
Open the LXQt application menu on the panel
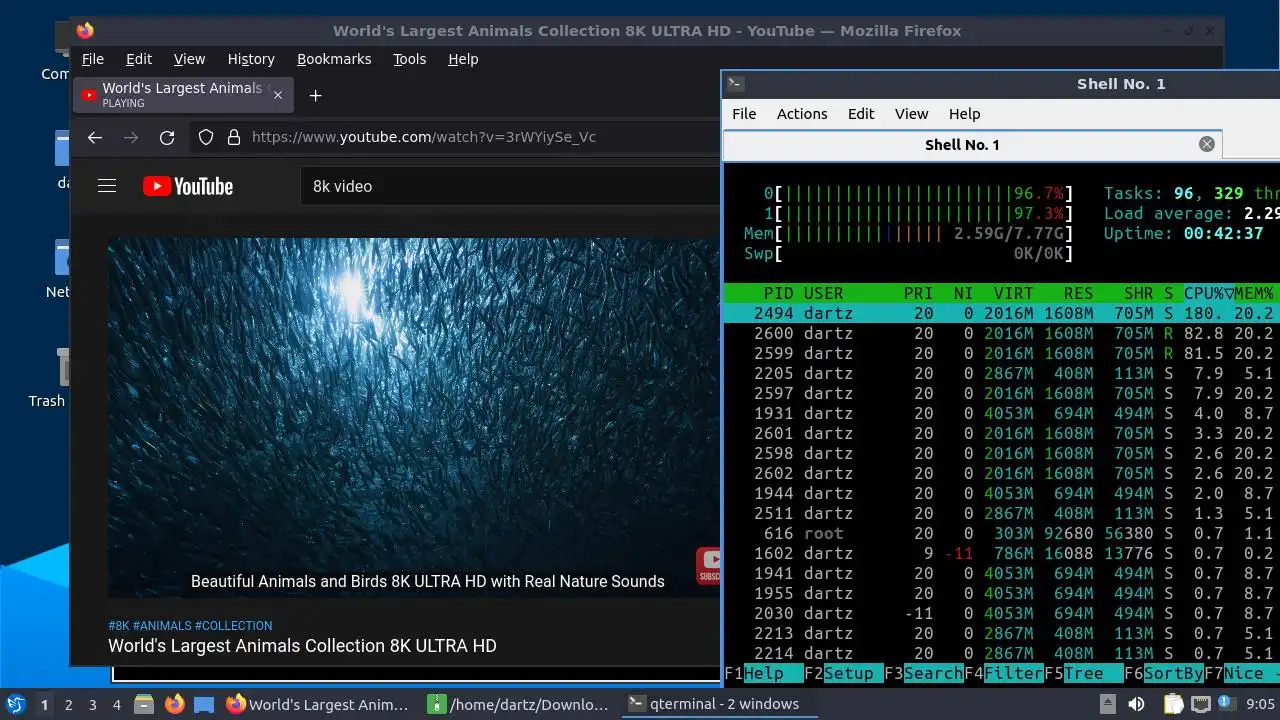pos(15,704)
